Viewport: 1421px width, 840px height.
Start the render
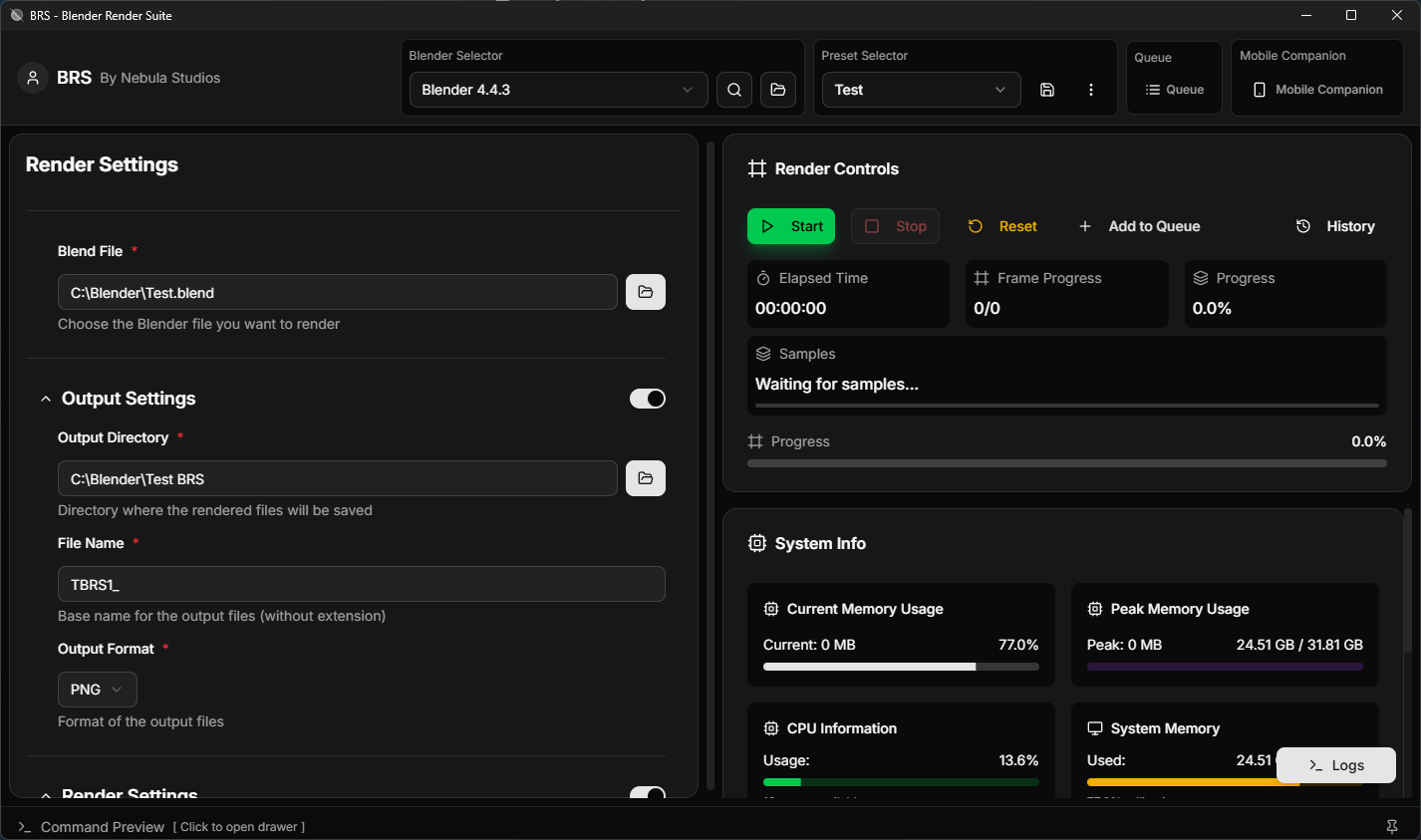(x=791, y=226)
